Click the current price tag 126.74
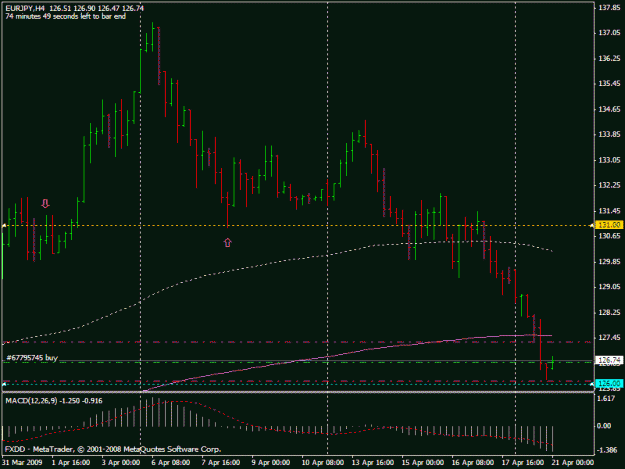The height and width of the screenshot is (469, 625). click(609, 360)
